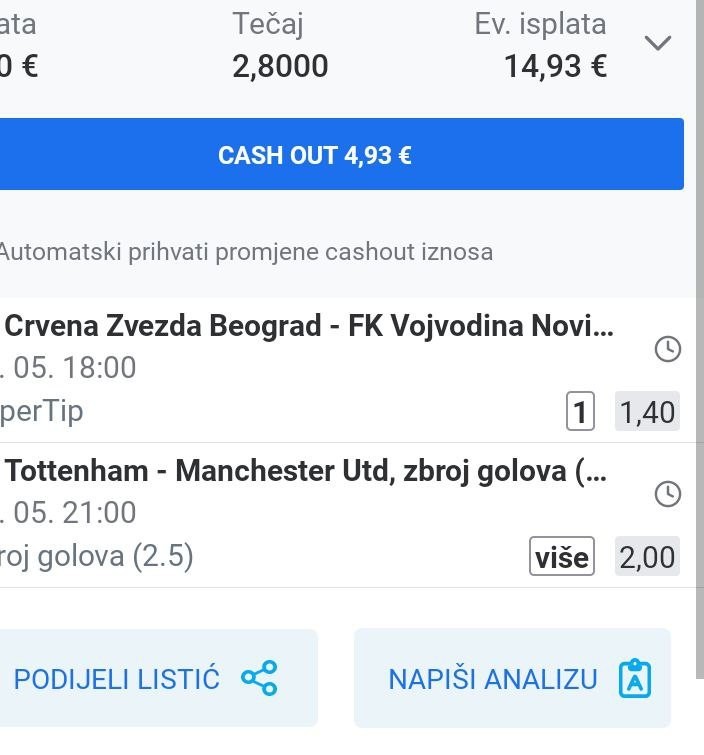Click the clock icon for Tottenham match
Image resolution: width=704 pixels, height=755 pixels.
pos(668,494)
